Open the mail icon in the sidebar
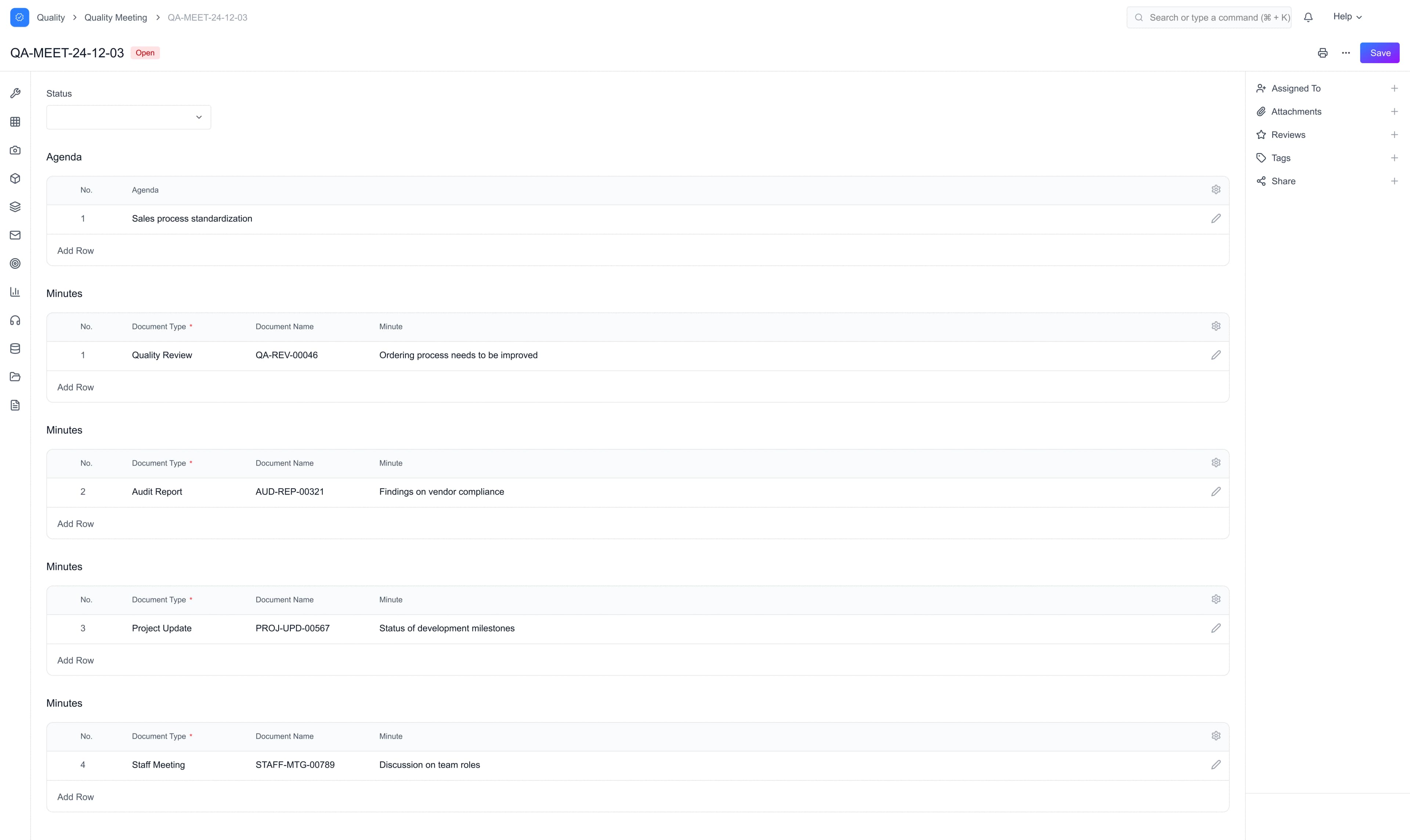 (x=15, y=235)
